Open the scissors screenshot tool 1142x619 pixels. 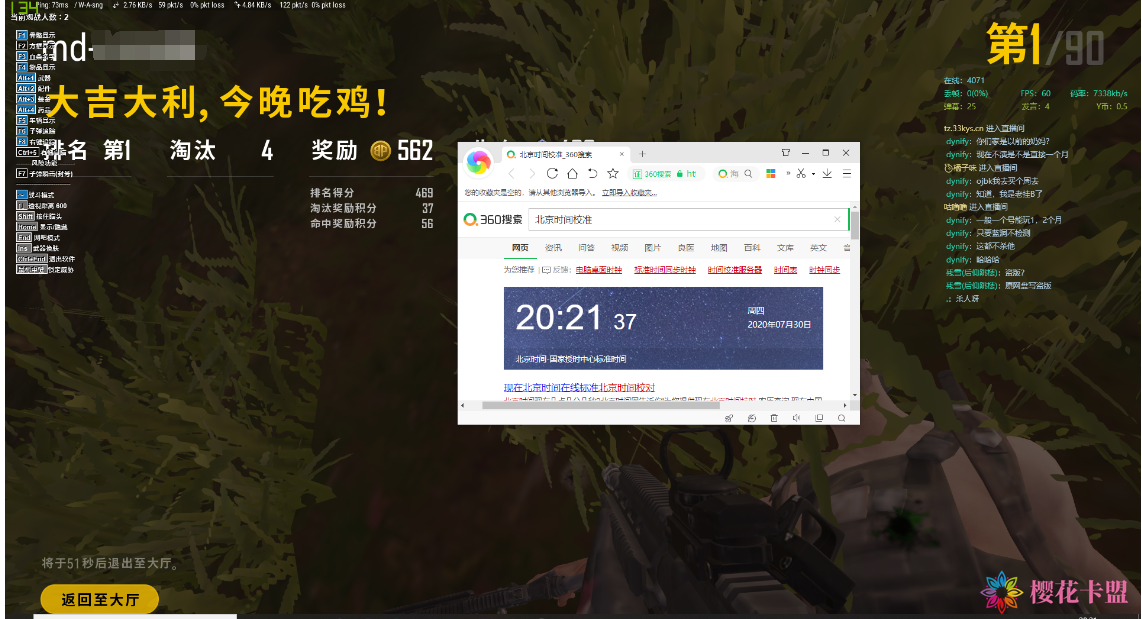coord(800,173)
